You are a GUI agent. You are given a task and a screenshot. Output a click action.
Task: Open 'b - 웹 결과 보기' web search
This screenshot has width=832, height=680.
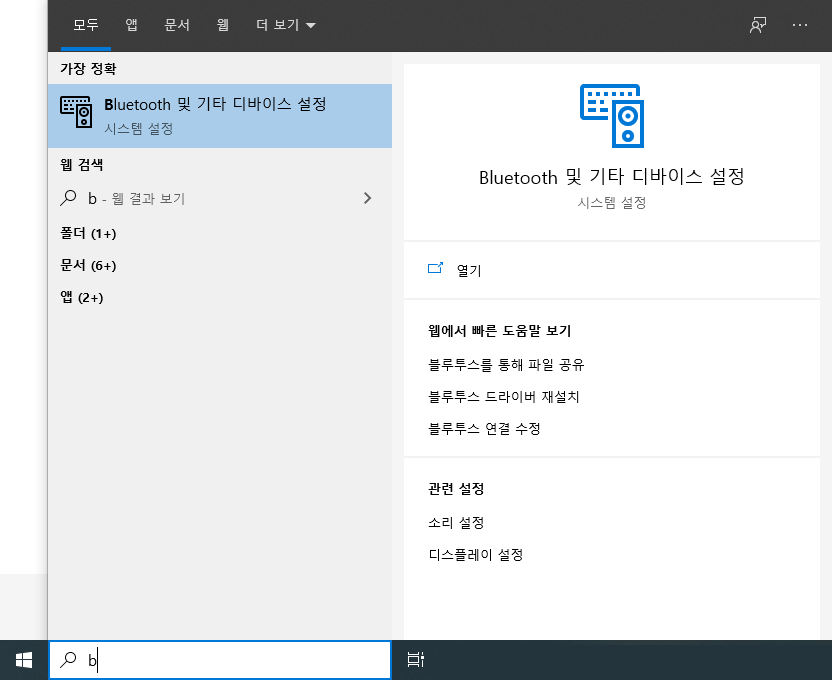(220, 198)
